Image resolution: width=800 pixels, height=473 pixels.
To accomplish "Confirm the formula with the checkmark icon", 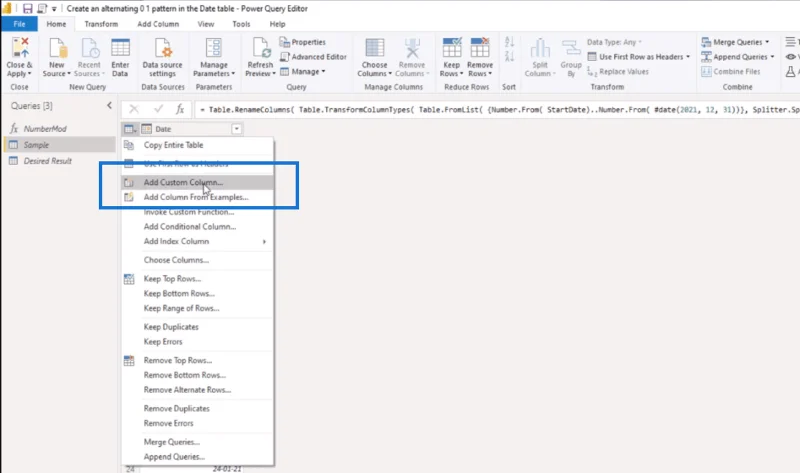I will point(158,109).
